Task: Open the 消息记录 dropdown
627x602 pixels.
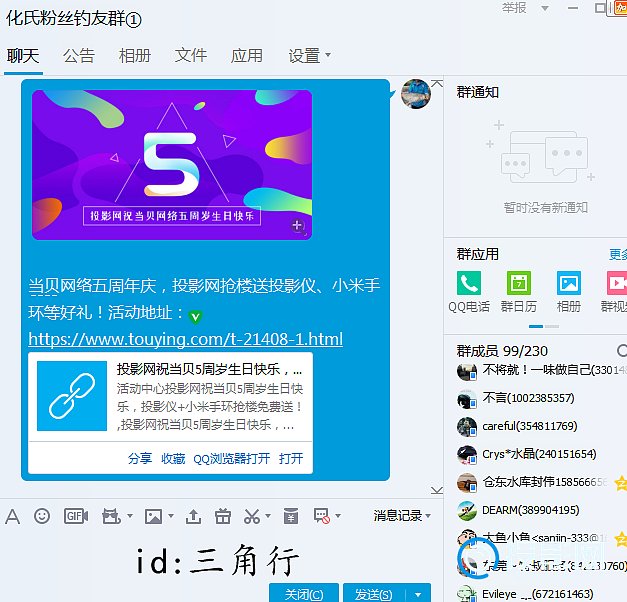Action: (401, 516)
